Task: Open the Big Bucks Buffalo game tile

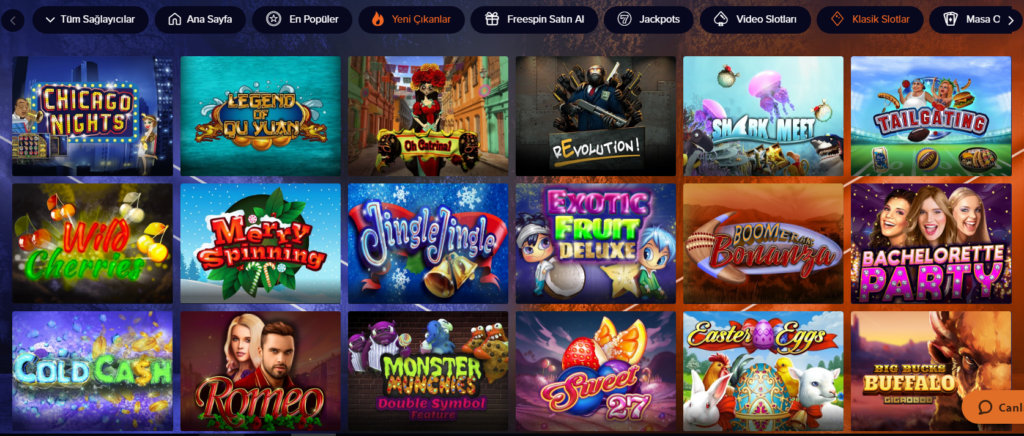Action: [931, 371]
